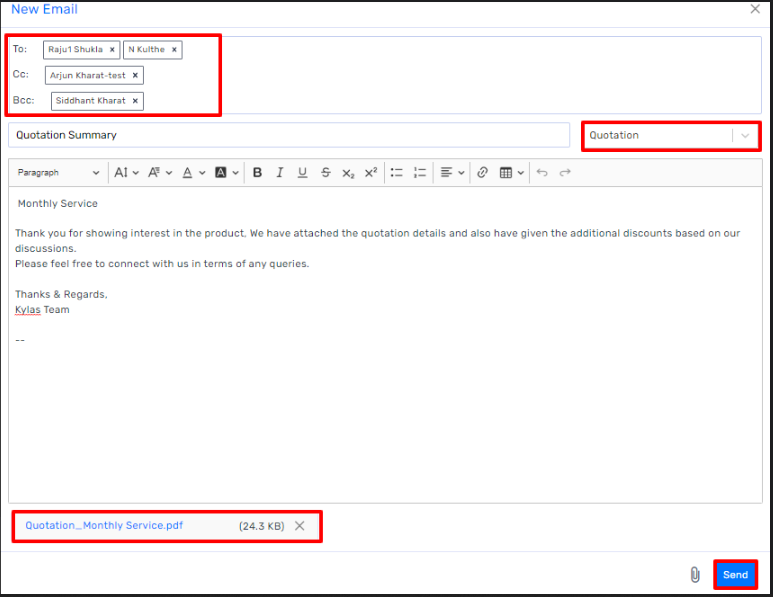Click the Quotation Summary subject field

(x=288, y=135)
